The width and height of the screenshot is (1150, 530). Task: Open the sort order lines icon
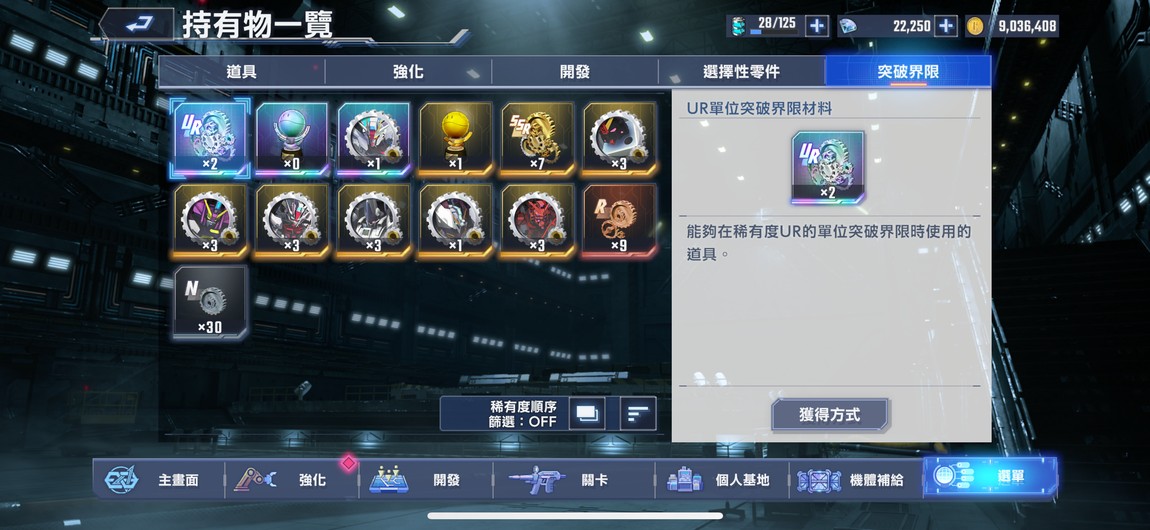[x=638, y=413]
